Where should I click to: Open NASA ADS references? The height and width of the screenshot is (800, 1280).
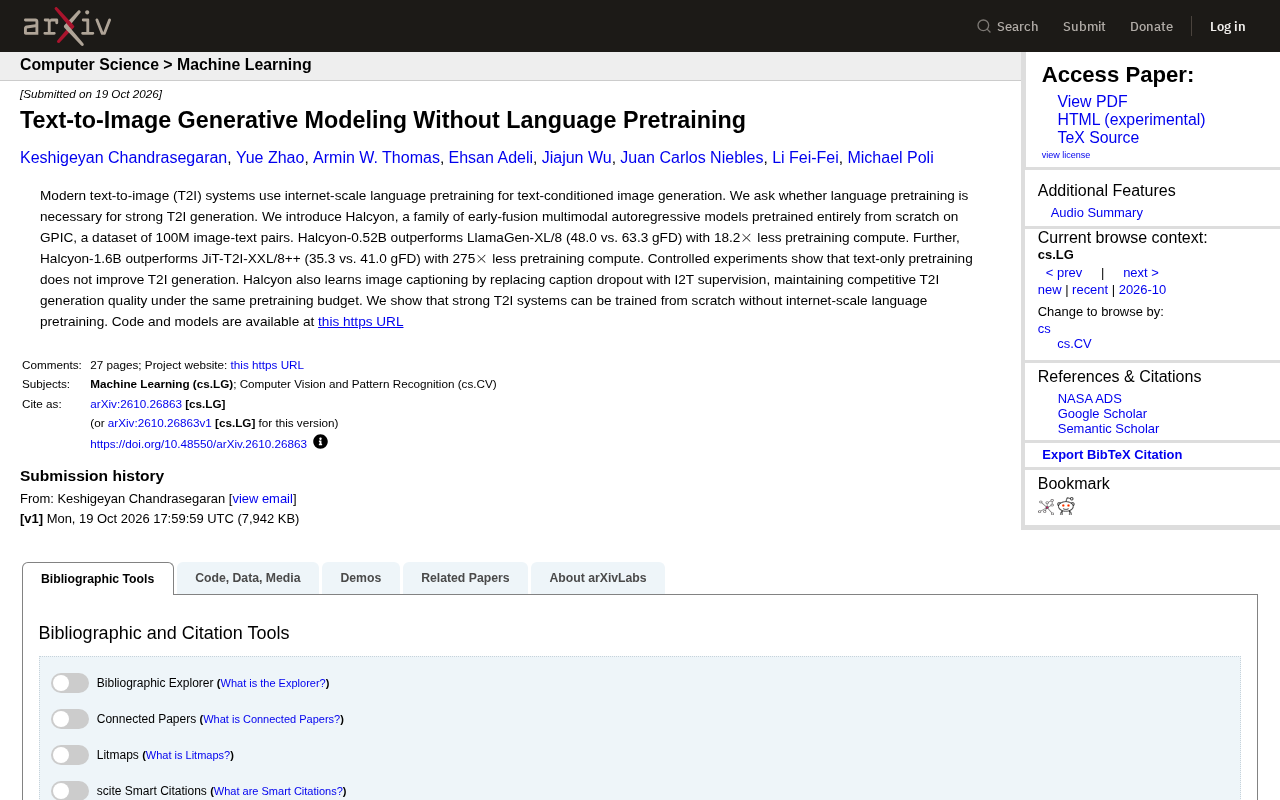[1089, 399]
